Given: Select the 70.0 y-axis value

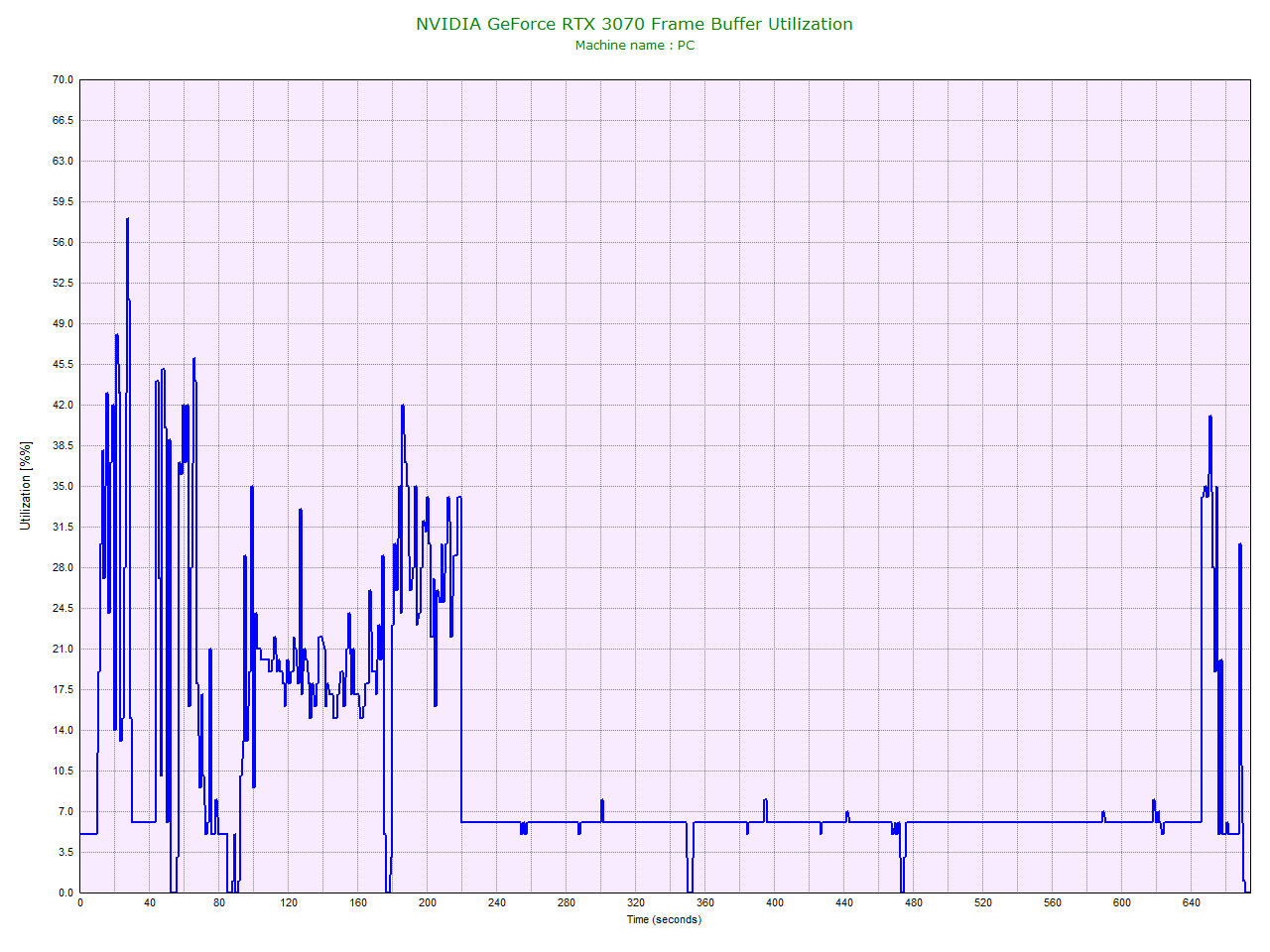Looking at the screenshot, I should pos(63,79).
